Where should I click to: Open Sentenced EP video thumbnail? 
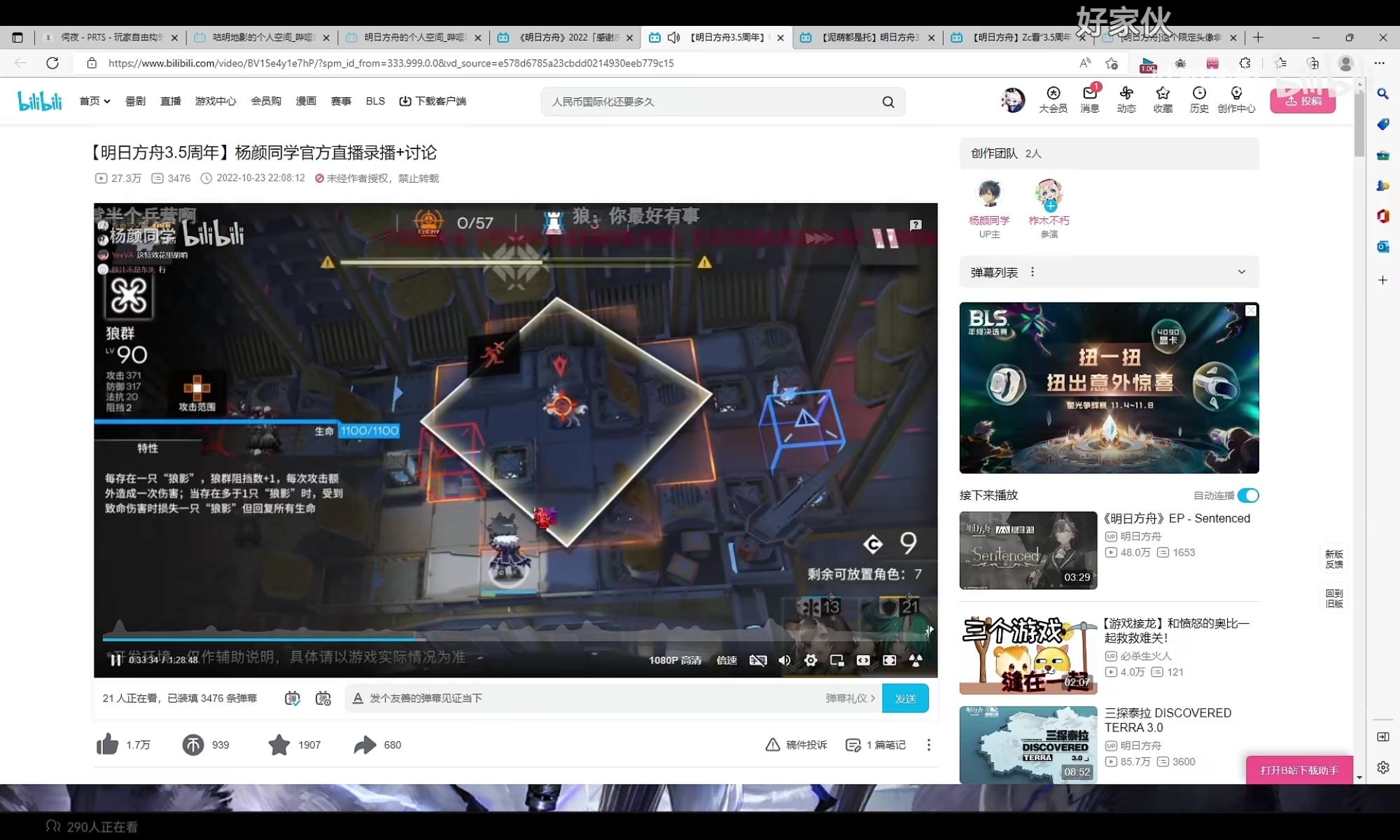tap(1028, 550)
